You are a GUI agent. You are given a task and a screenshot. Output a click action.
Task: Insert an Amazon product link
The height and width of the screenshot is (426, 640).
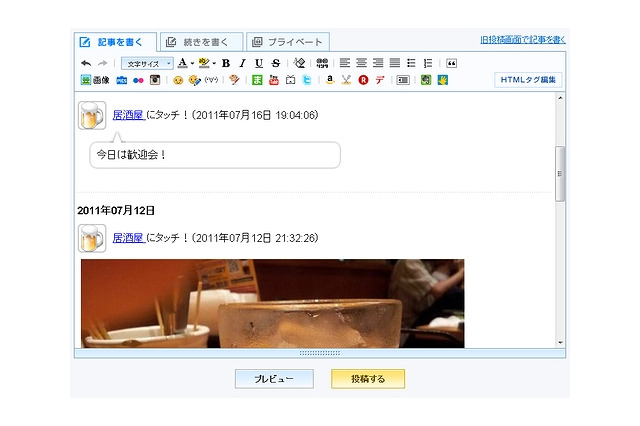[x=330, y=80]
